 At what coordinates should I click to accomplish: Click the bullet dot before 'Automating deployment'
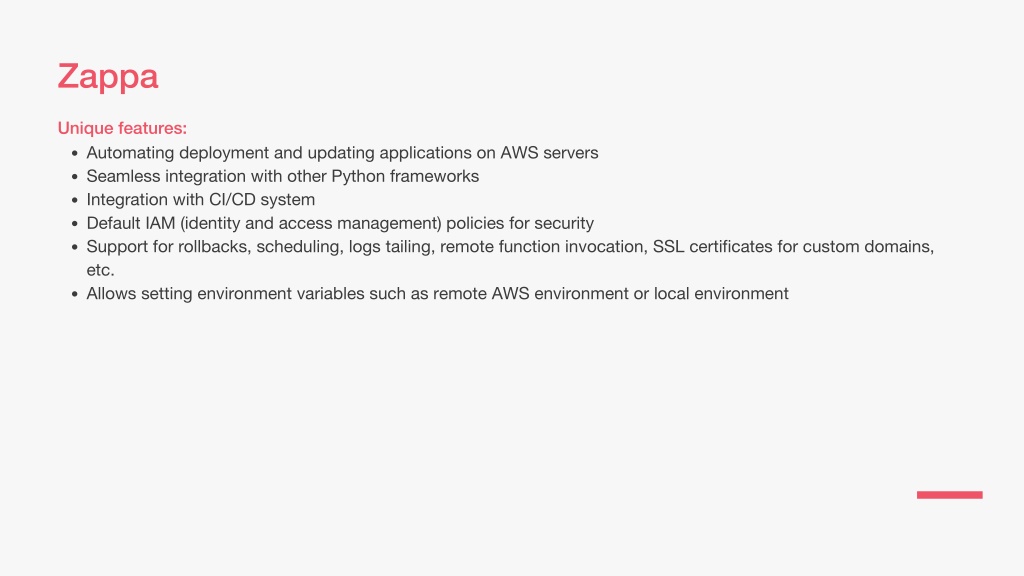point(74,154)
